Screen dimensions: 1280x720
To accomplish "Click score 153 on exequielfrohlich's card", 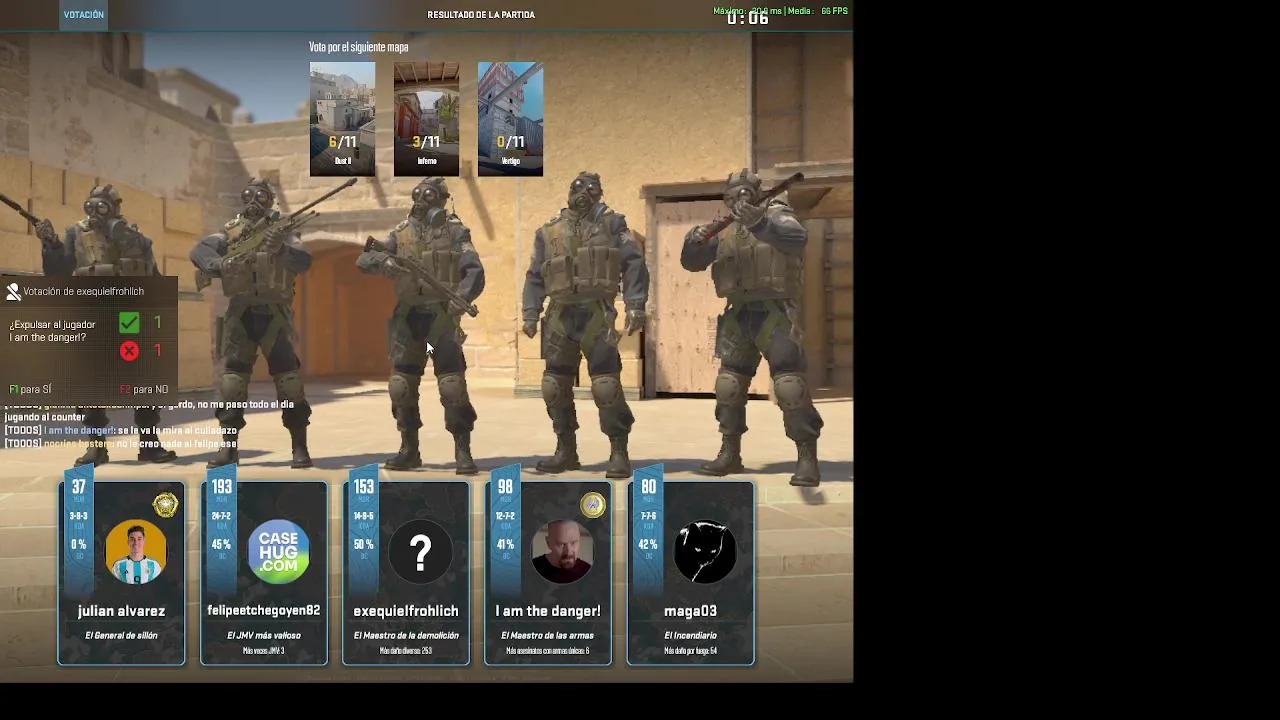I will [363, 488].
